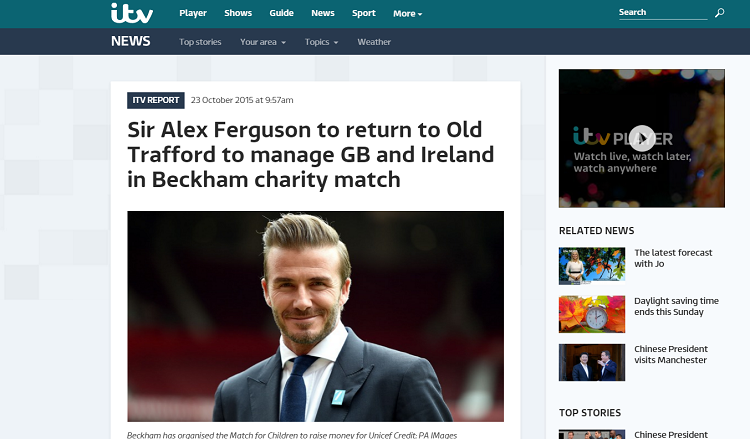Open the More dropdown menu
Viewport: 750px width, 439px height.
pyautogui.click(x=408, y=14)
